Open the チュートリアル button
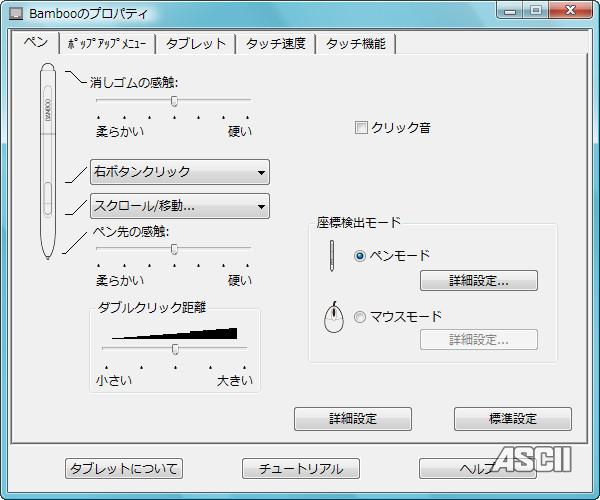Screen dimensions: 600x500 (x=301, y=469)
